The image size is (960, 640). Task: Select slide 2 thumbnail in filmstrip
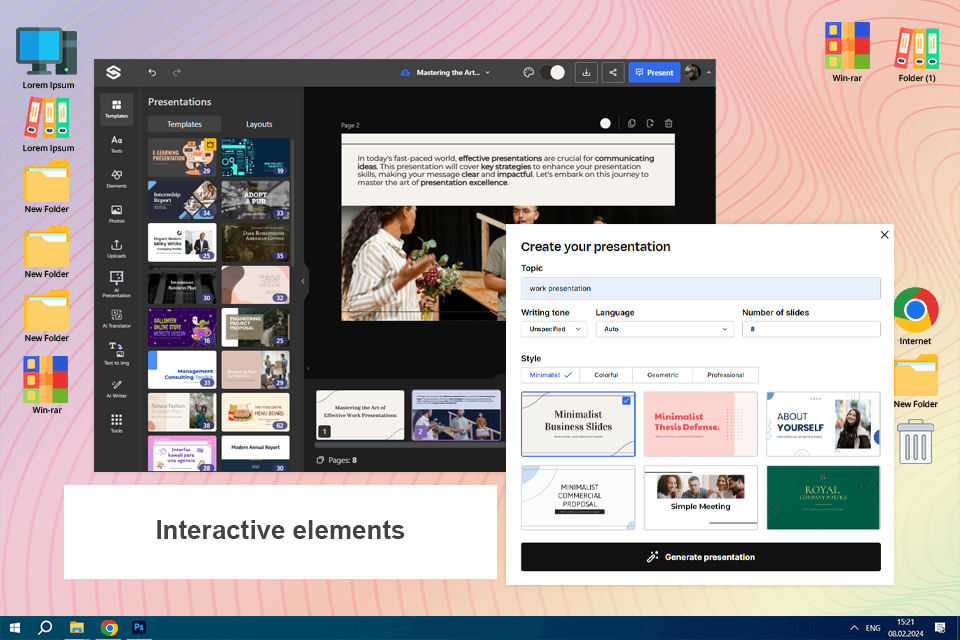point(456,415)
